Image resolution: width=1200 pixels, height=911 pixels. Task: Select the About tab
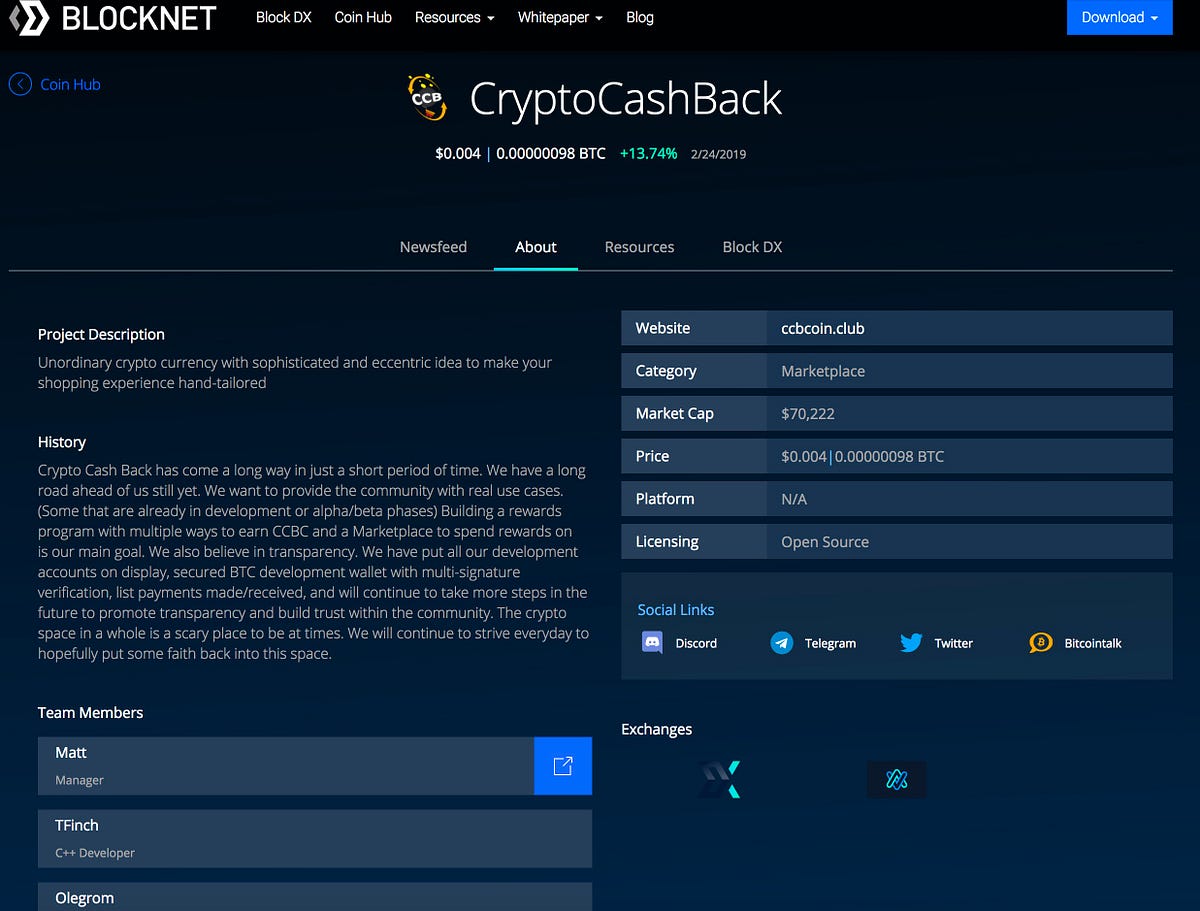536,247
